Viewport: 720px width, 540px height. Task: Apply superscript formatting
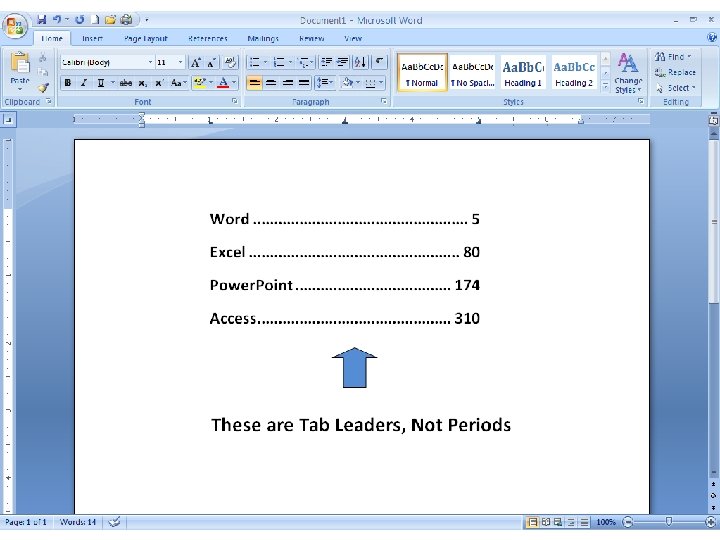159,83
